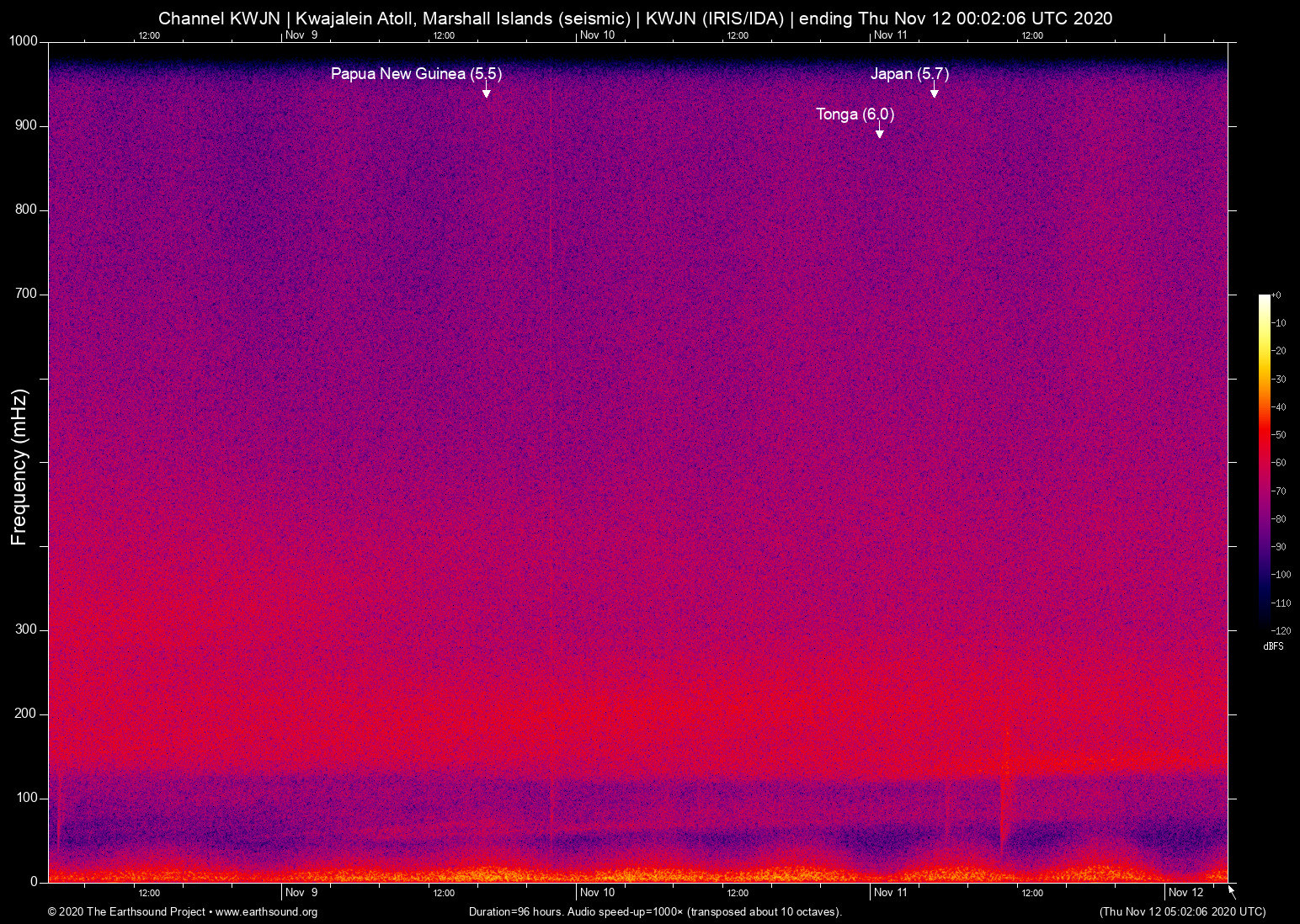Image resolution: width=1300 pixels, height=924 pixels.
Task: Select the Papua New Guinea (5.5) event label
Action: pyautogui.click(x=416, y=74)
